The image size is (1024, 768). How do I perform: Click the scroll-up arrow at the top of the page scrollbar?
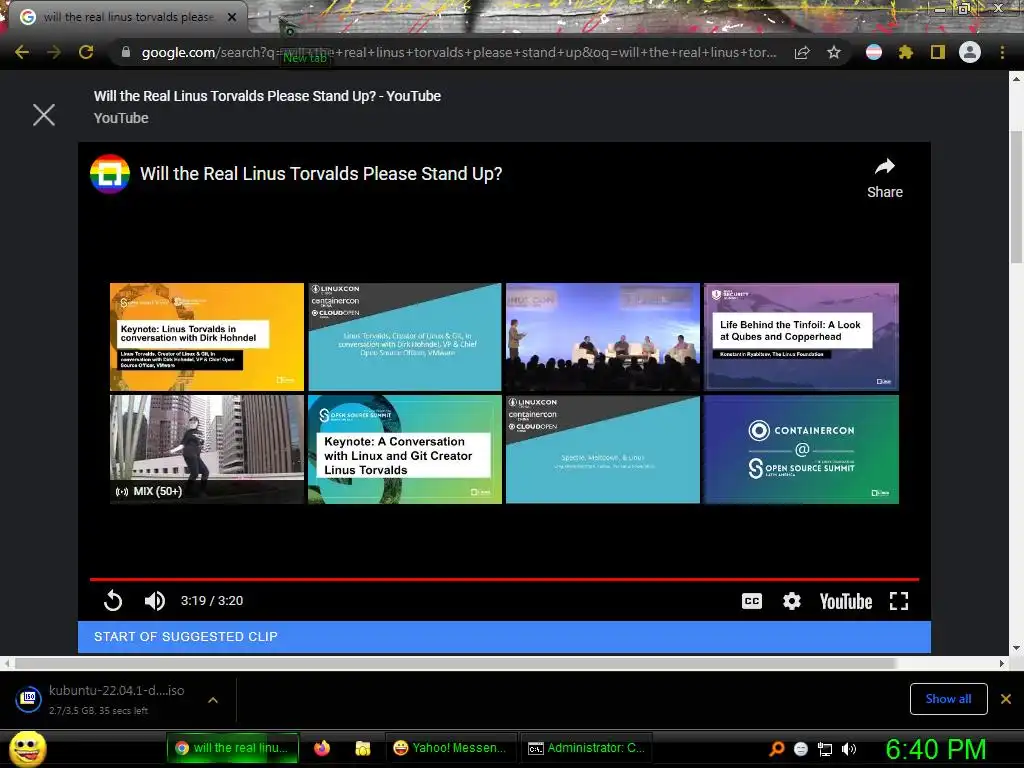click(1016, 79)
